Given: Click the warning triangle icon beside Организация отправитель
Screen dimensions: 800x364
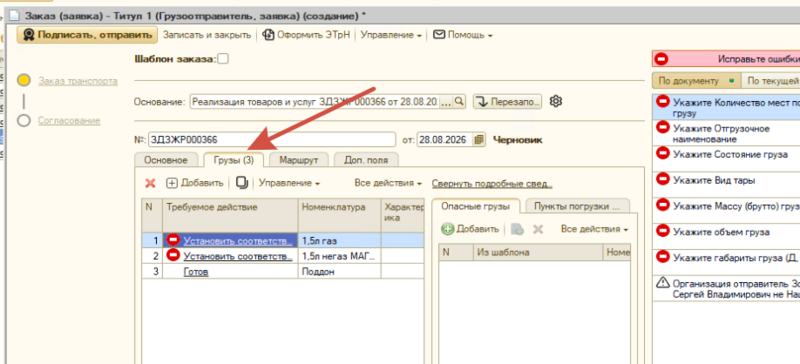Looking at the screenshot, I should 662,282.
